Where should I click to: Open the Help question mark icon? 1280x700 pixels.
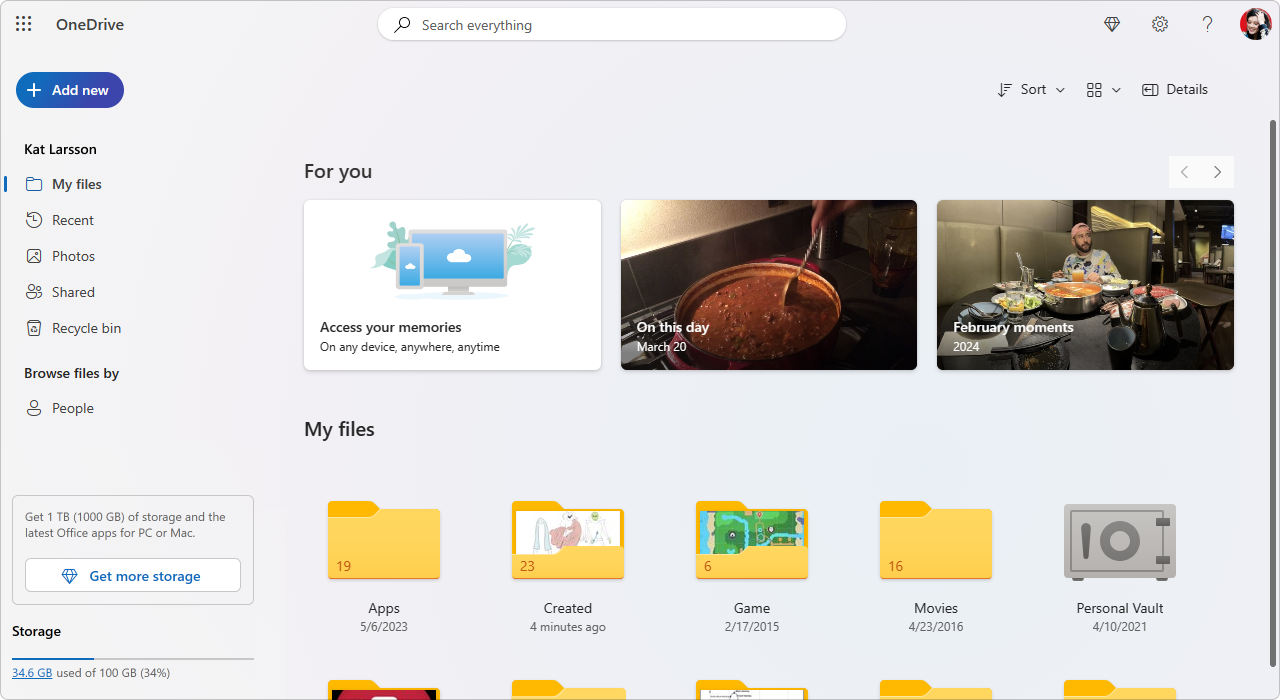[1207, 24]
